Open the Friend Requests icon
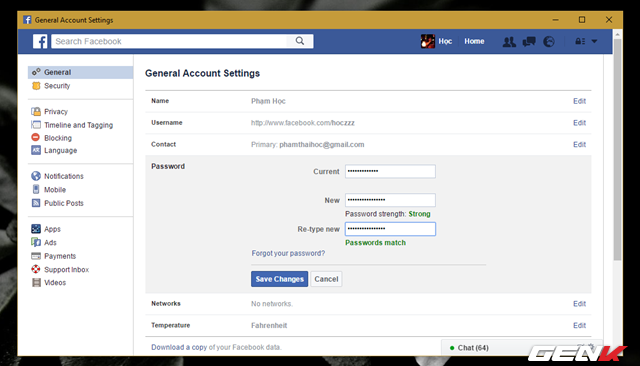640x366 pixels. point(509,42)
